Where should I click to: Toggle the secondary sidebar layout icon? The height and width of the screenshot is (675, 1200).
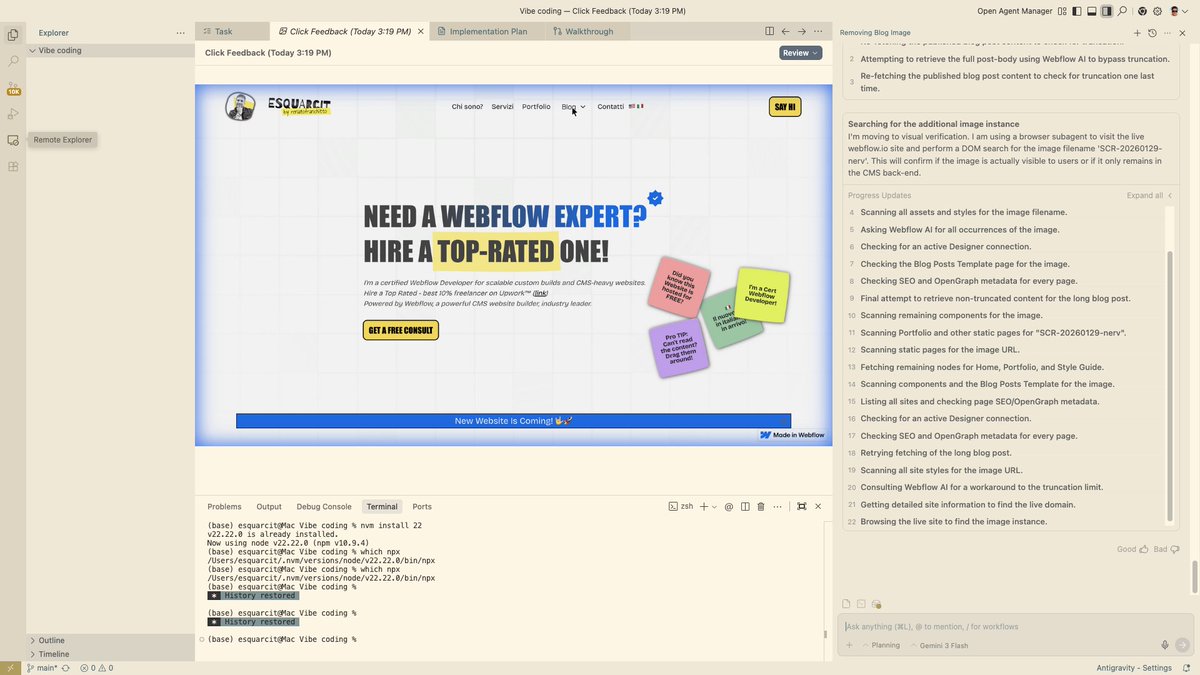point(1106,11)
